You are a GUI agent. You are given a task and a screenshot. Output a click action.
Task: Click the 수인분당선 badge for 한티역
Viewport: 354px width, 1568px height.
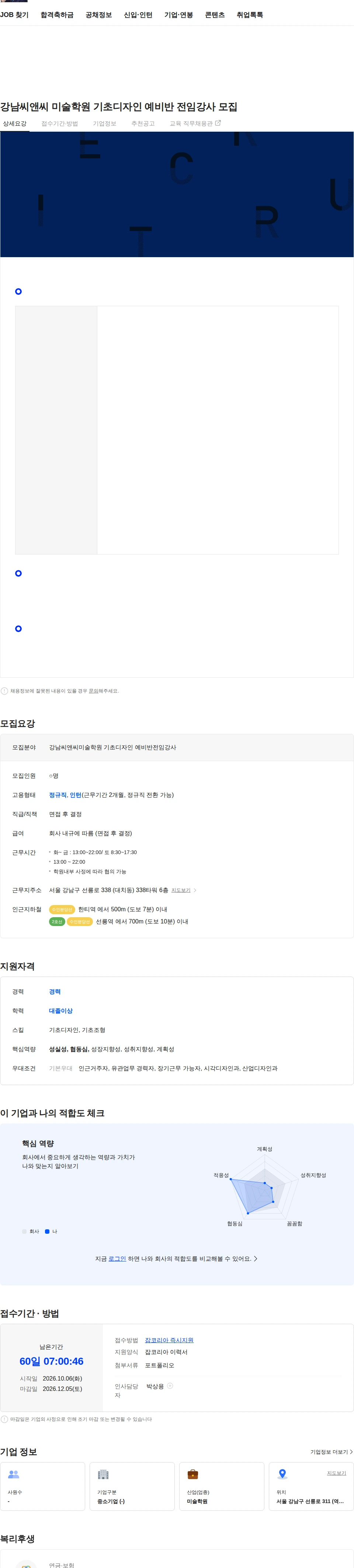click(x=62, y=909)
